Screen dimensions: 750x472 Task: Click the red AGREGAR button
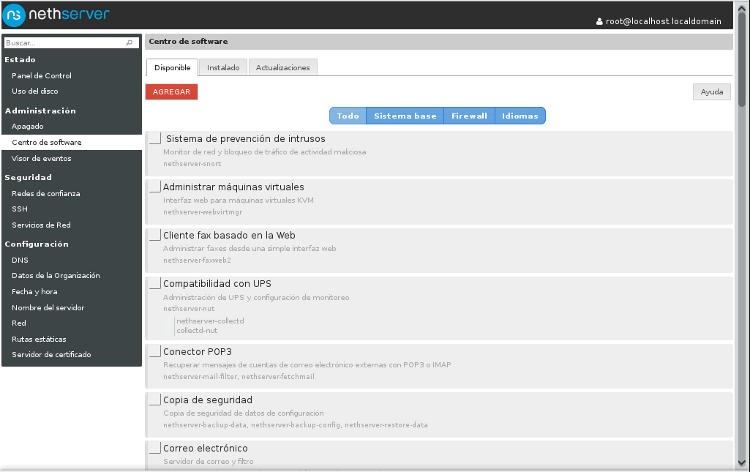click(x=172, y=92)
